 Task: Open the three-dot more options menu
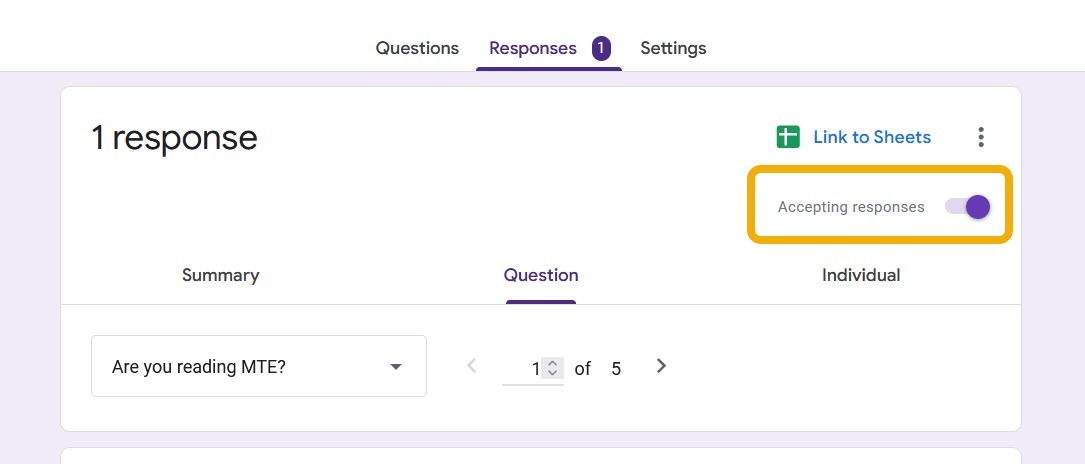pos(981,137)
